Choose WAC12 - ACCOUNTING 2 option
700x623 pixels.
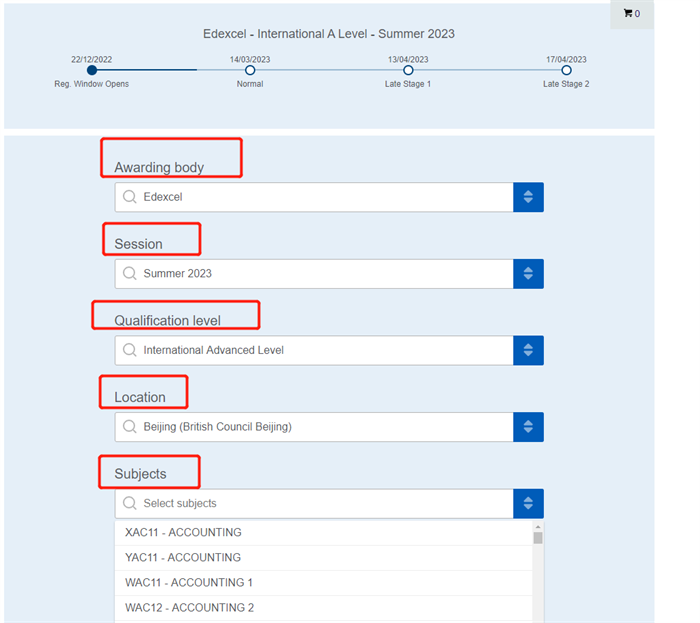324,607
